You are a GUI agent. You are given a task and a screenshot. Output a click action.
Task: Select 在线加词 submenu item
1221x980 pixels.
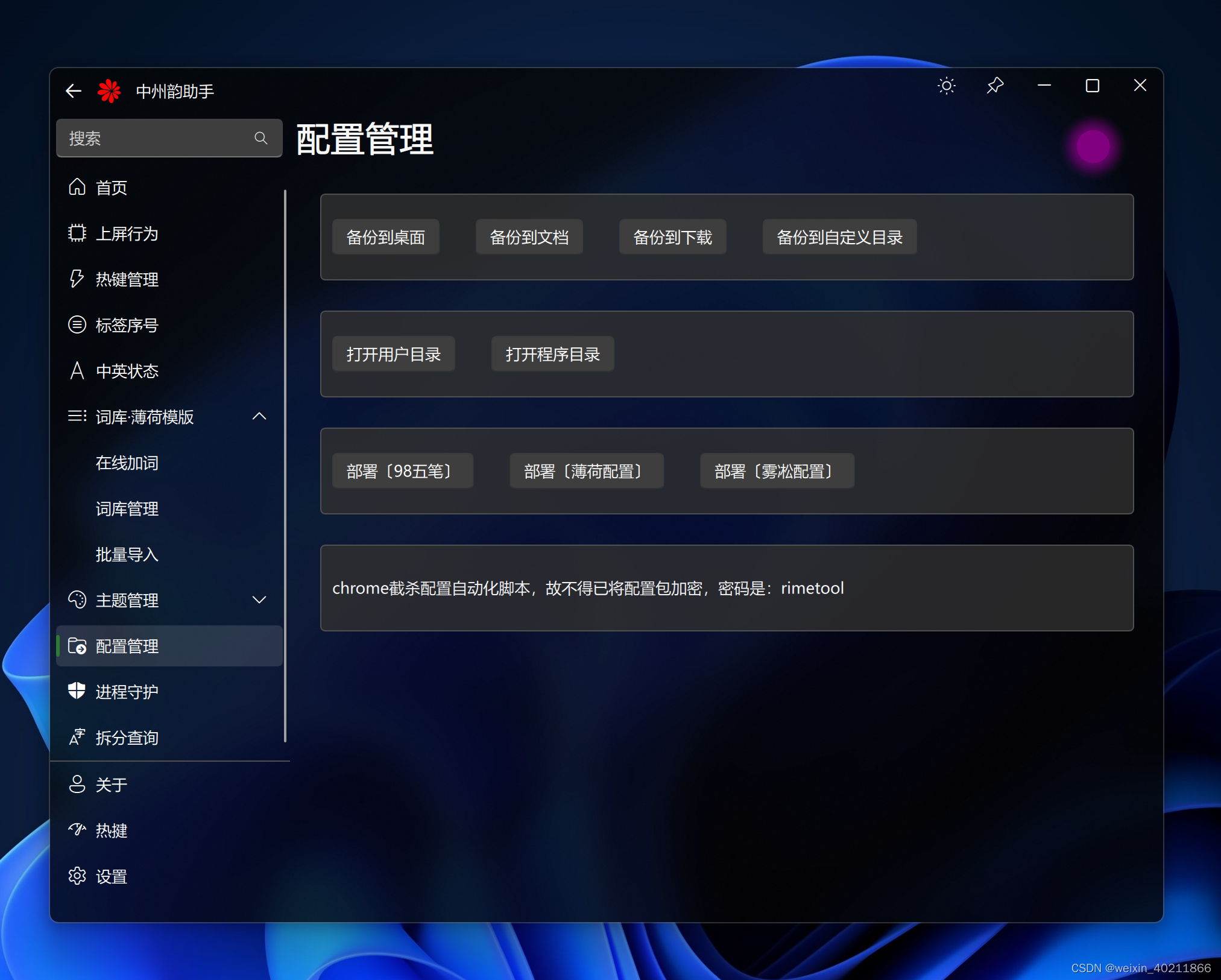(127, 463)
